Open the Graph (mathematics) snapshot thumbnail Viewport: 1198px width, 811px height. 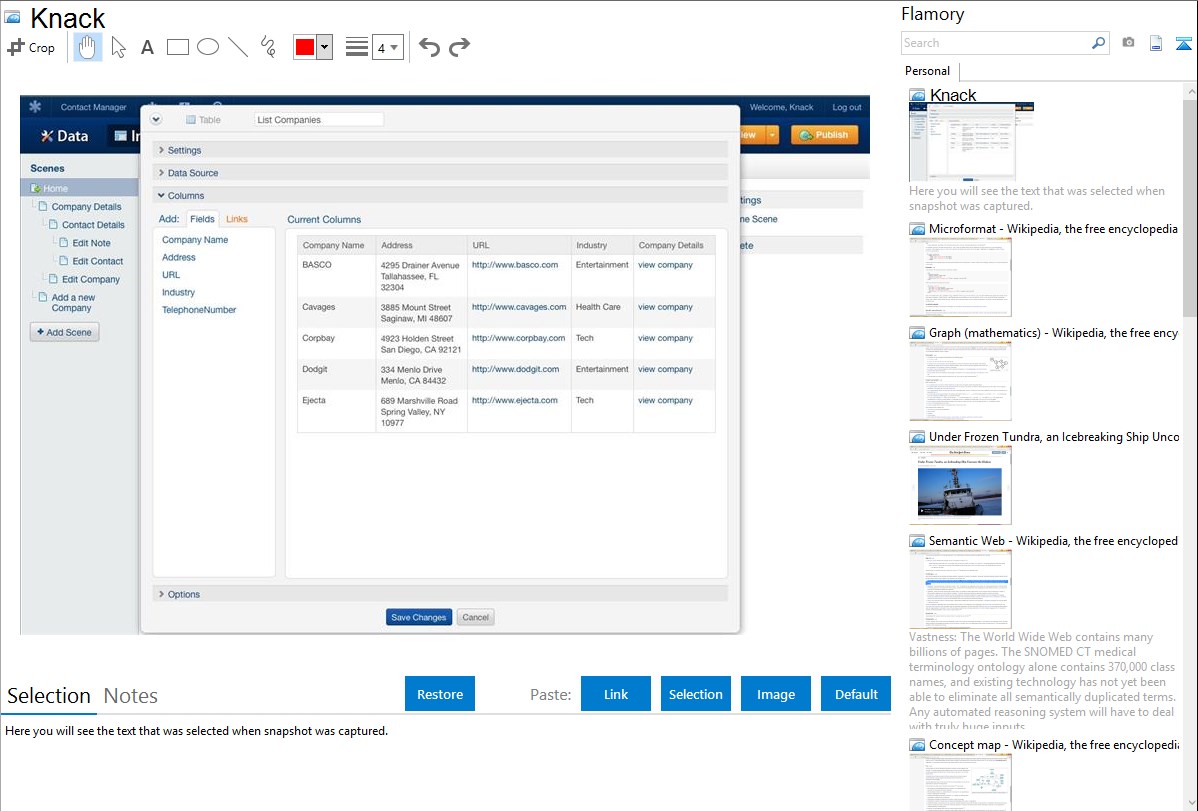tap(960, 381)
